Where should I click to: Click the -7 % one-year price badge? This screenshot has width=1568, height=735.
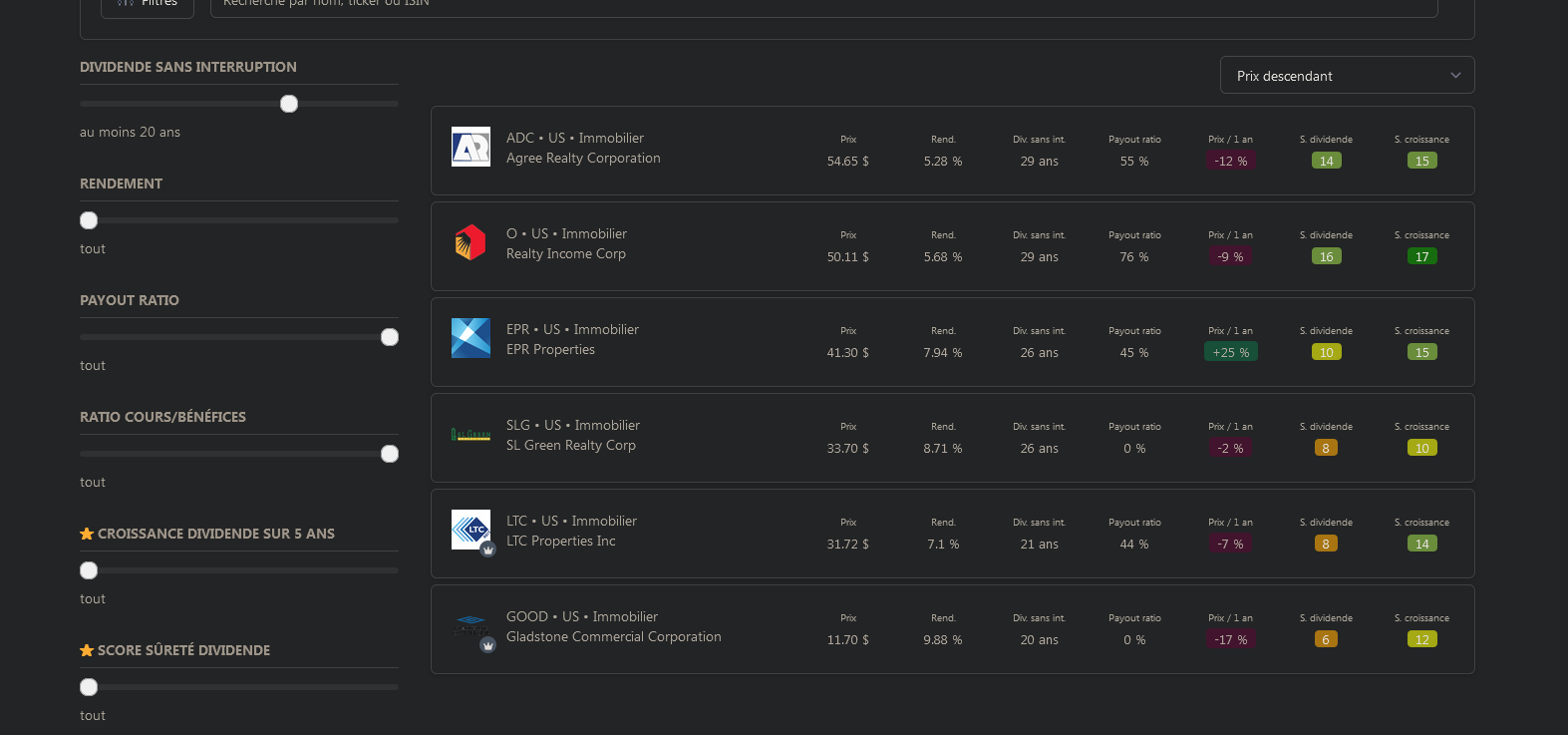[x=1231, y=544]
